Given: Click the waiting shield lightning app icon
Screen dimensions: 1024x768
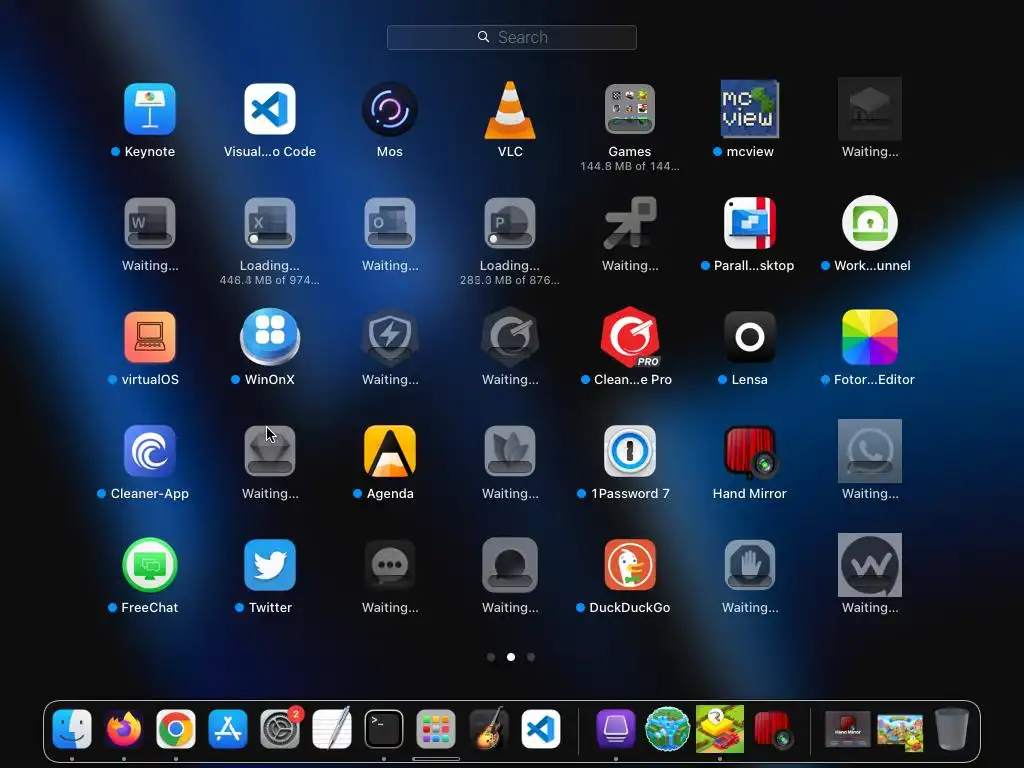Looking at the screenshot, I should click(x=390, y=337).
